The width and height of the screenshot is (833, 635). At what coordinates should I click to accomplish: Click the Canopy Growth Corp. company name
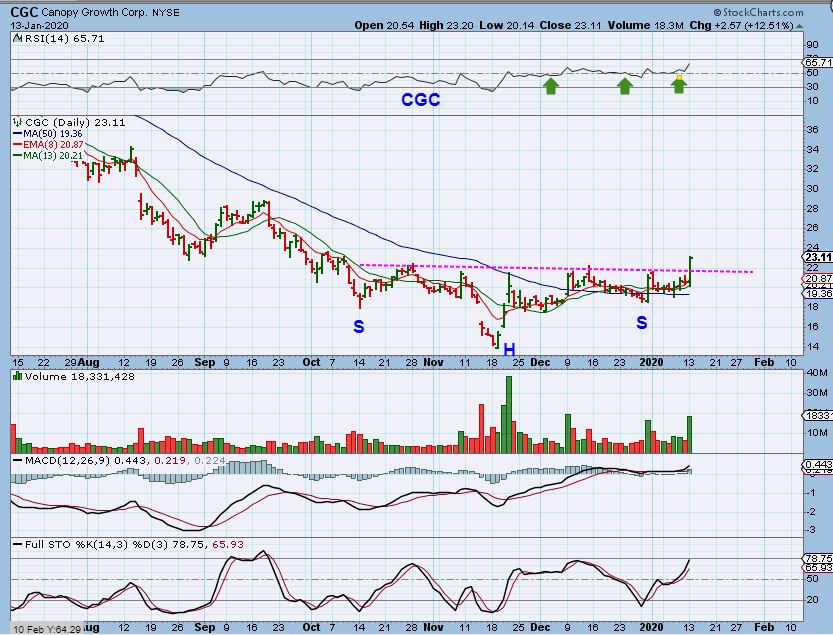point(95,12)
